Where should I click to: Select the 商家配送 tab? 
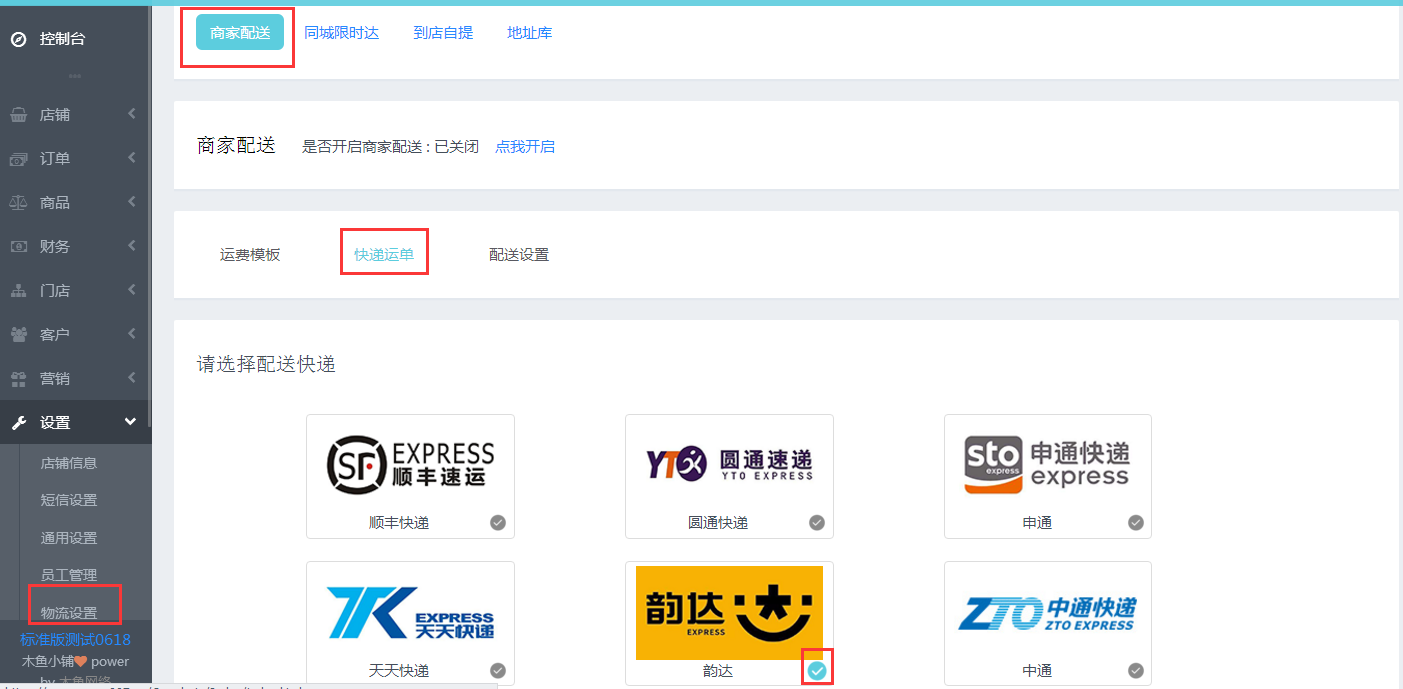pos(240,33)
